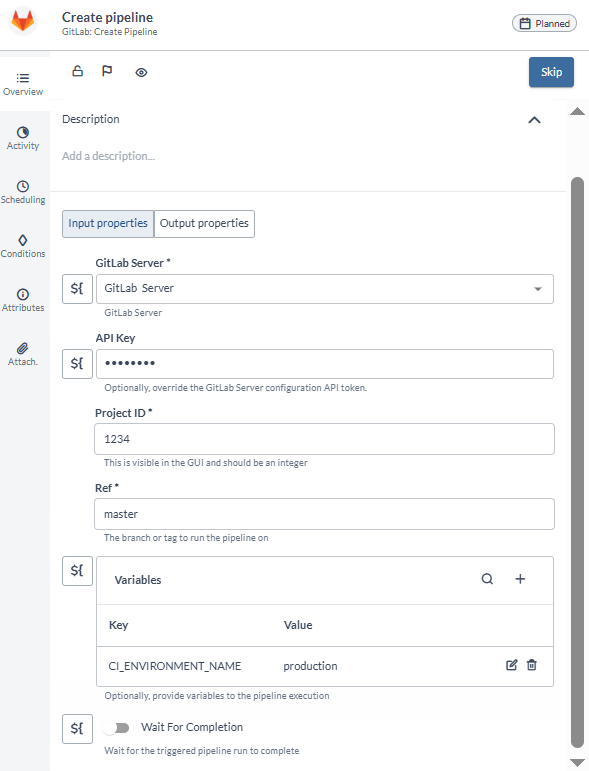Select the Input properties tab
Viewport: 589px width, 771px height.
coord(108,224)
